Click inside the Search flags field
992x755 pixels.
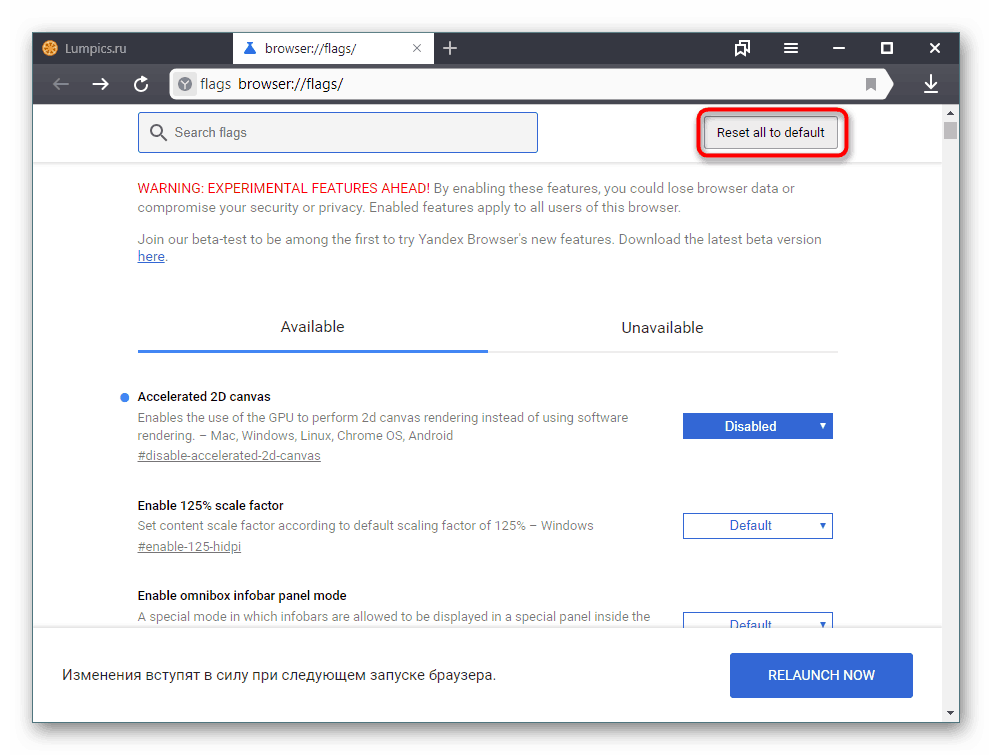pos(337,132)
